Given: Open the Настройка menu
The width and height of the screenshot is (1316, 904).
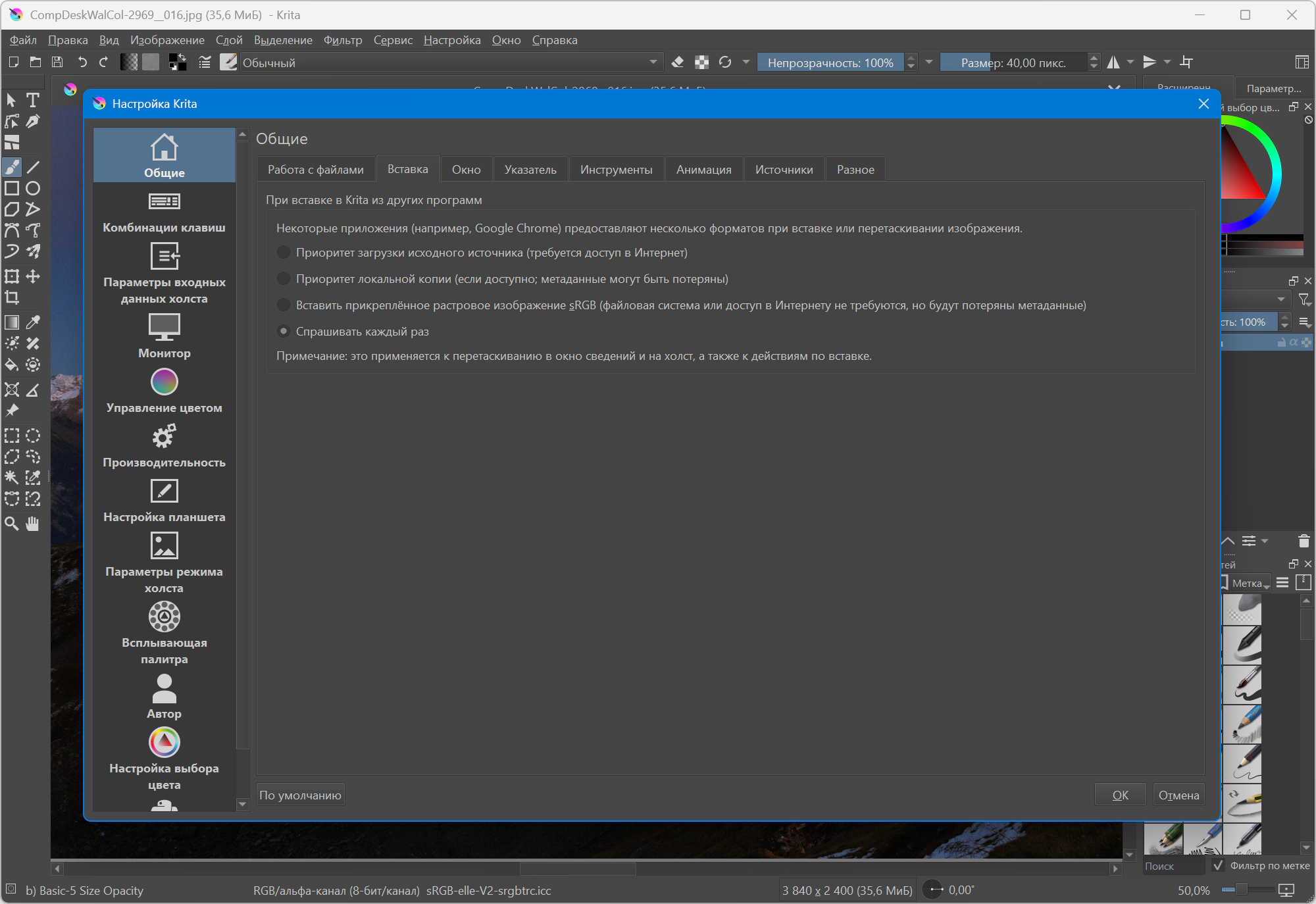Looking at the screenshot, I should pyautogui.click(x=452, y=40).
